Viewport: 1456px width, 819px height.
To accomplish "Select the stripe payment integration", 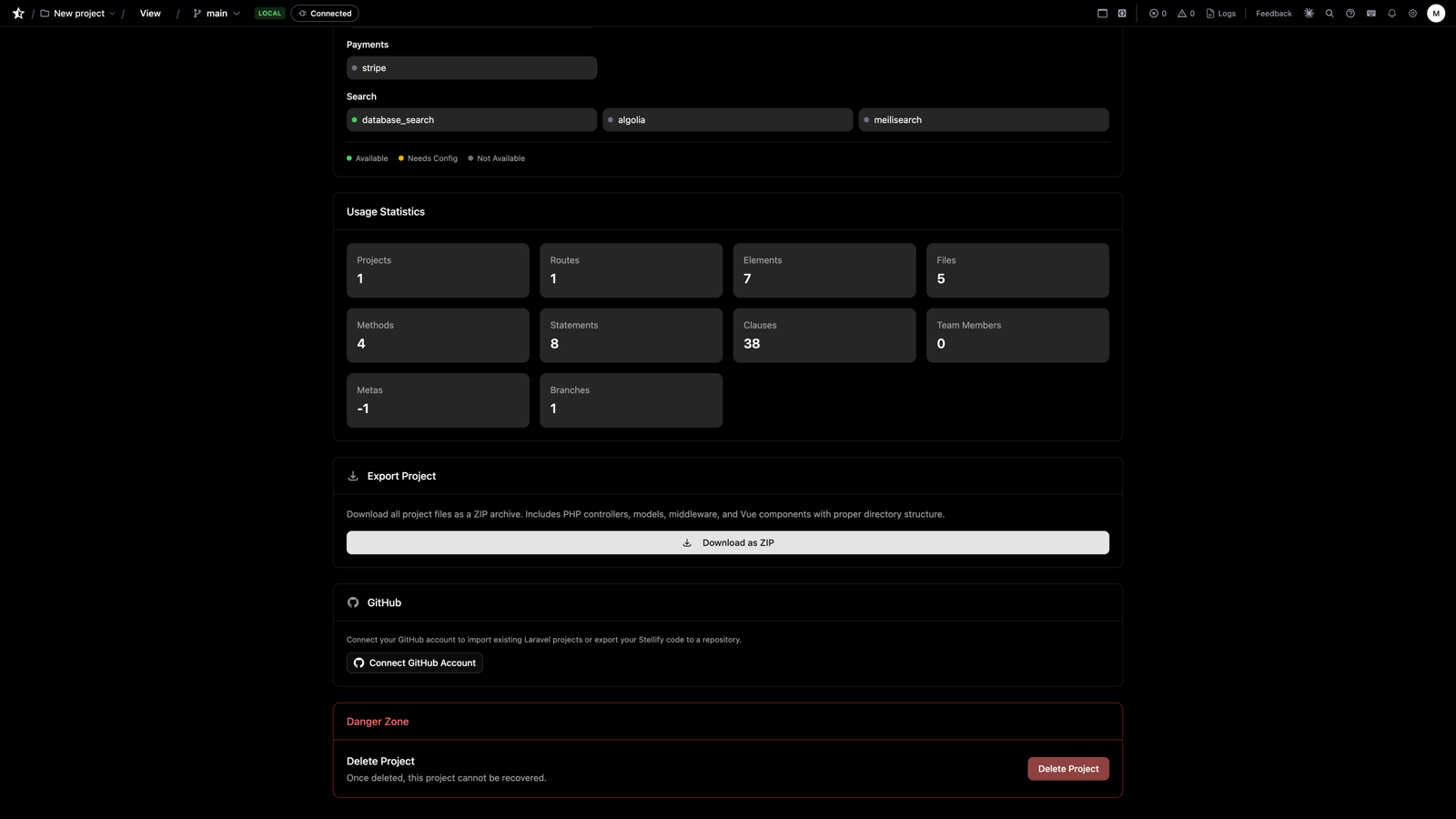I will coord(470,67).
